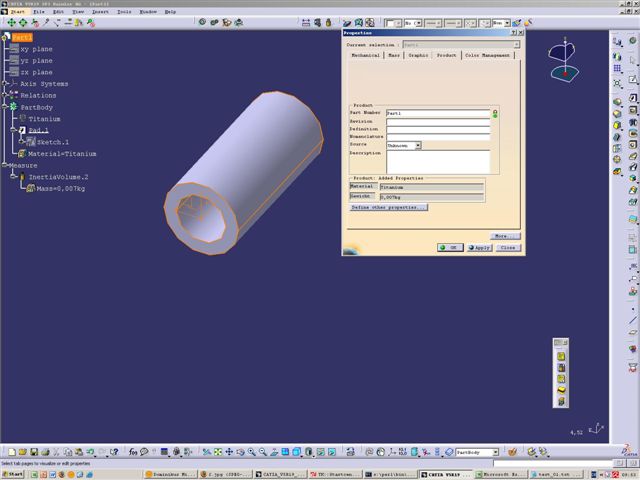Select the Rotate view tool
Viewport: 640px width, 480px height.
pos(240,452)
